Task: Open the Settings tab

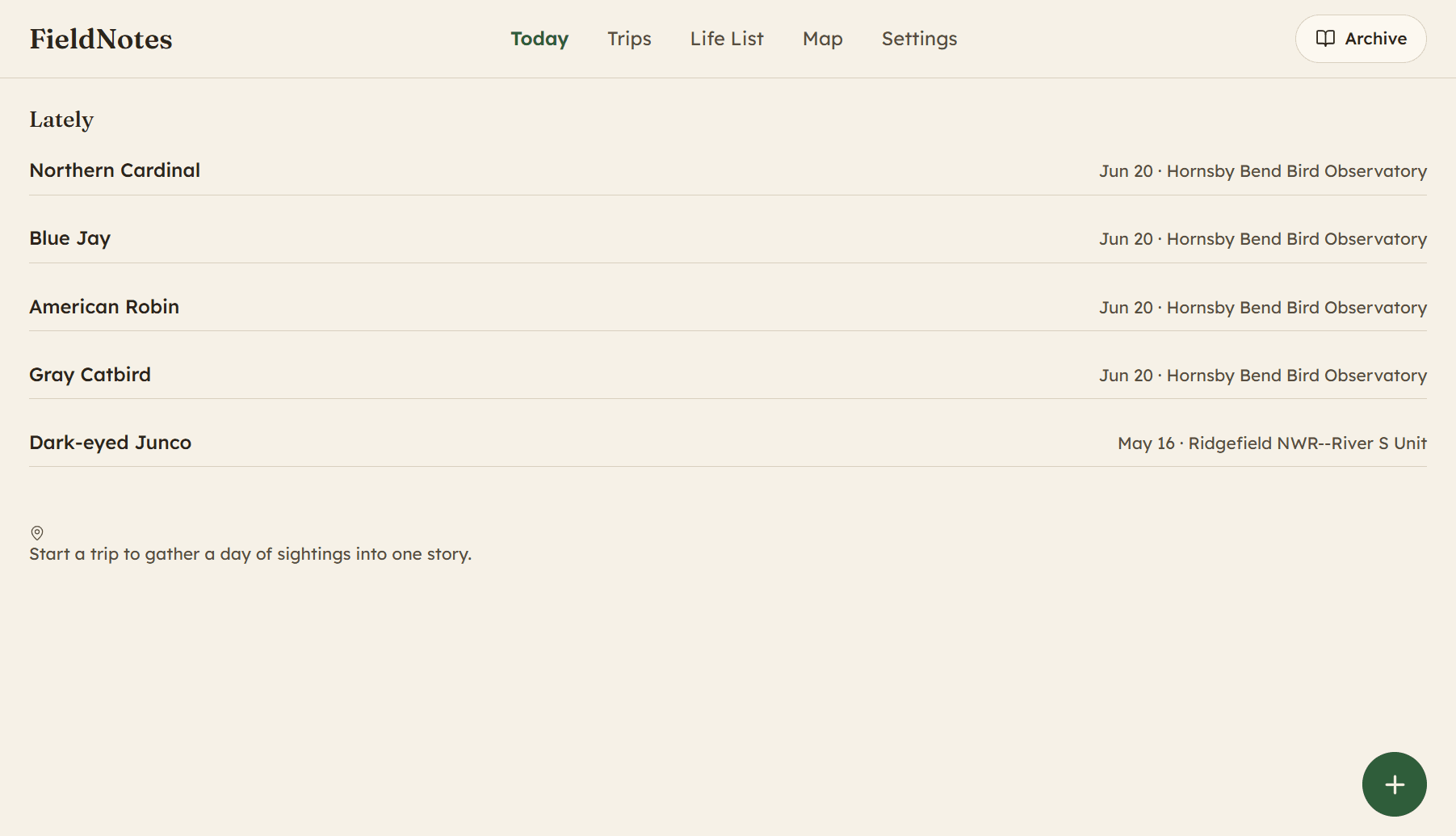Action: click(x=919, y=39)
